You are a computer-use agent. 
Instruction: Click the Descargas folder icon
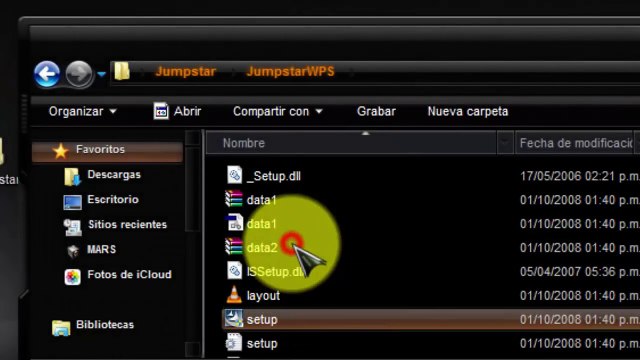[73, 176]
